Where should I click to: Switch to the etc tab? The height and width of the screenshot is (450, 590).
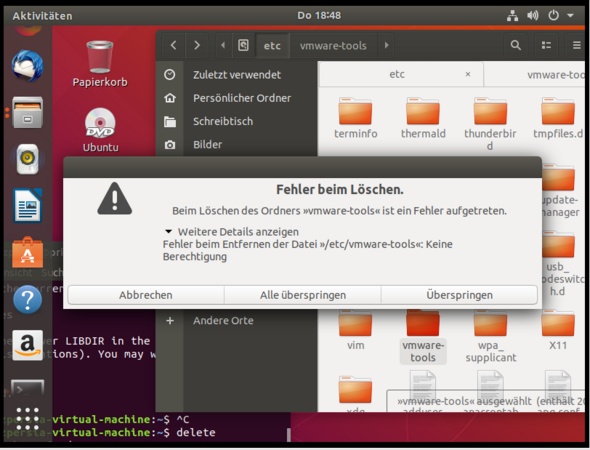click(397, 74)
